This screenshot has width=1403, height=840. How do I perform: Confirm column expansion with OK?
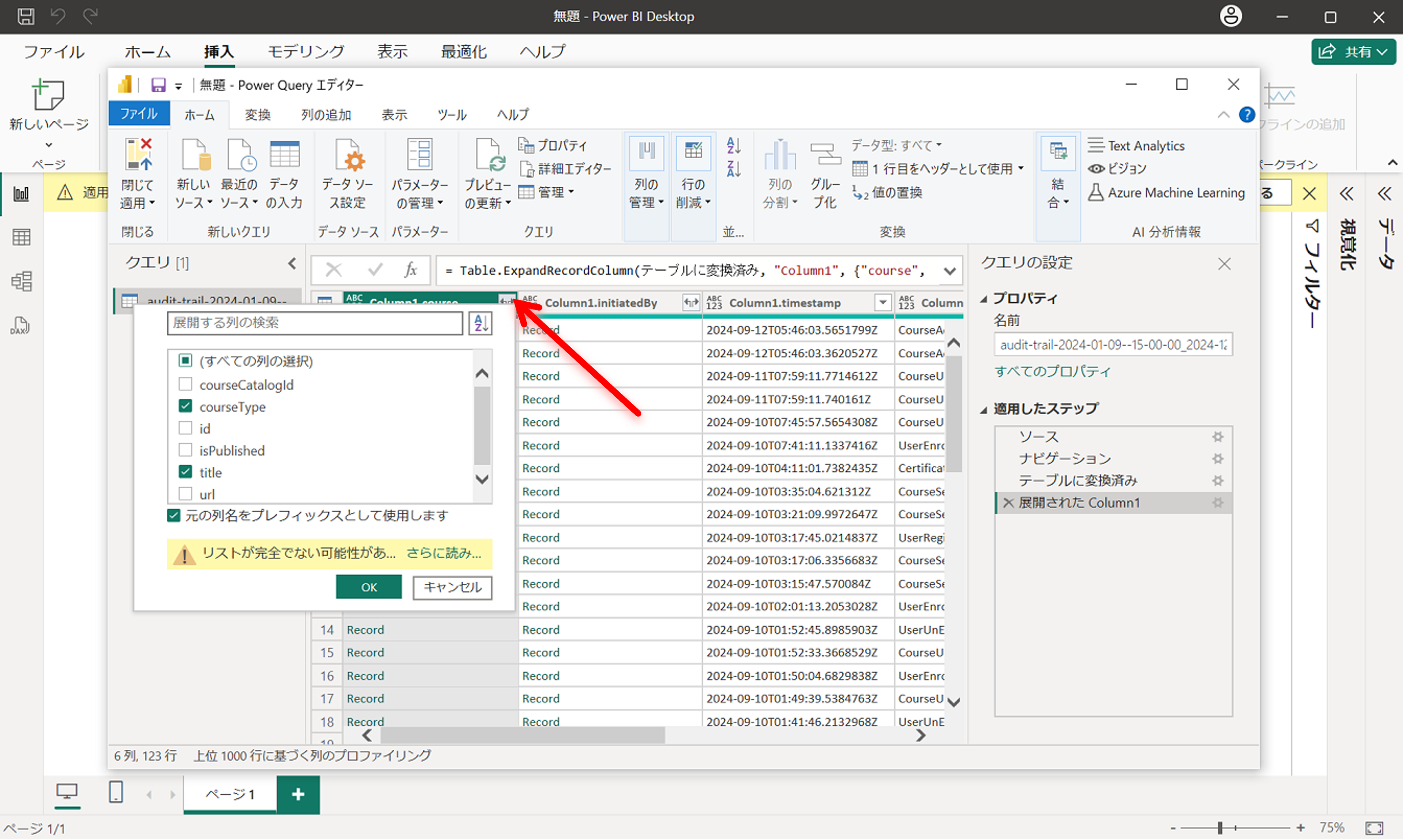pos(369,587)
